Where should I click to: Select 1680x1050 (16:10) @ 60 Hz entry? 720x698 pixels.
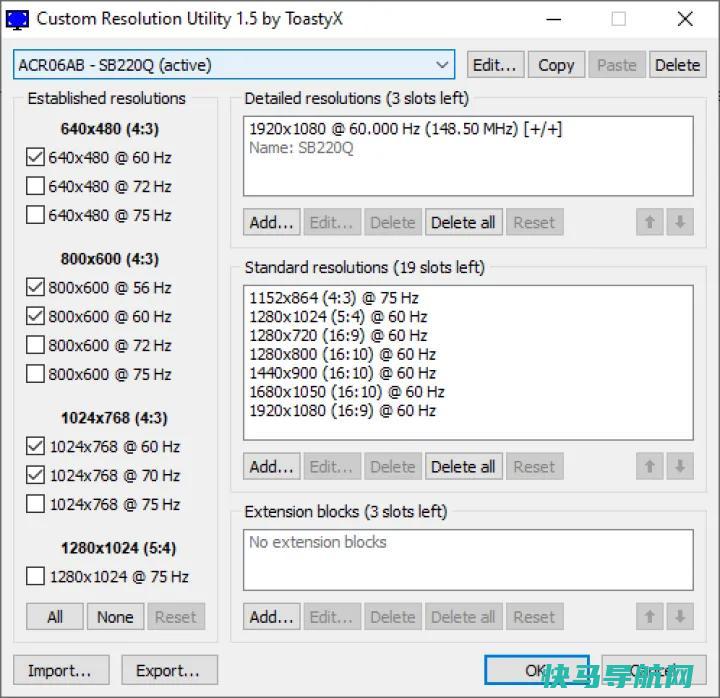468,392
